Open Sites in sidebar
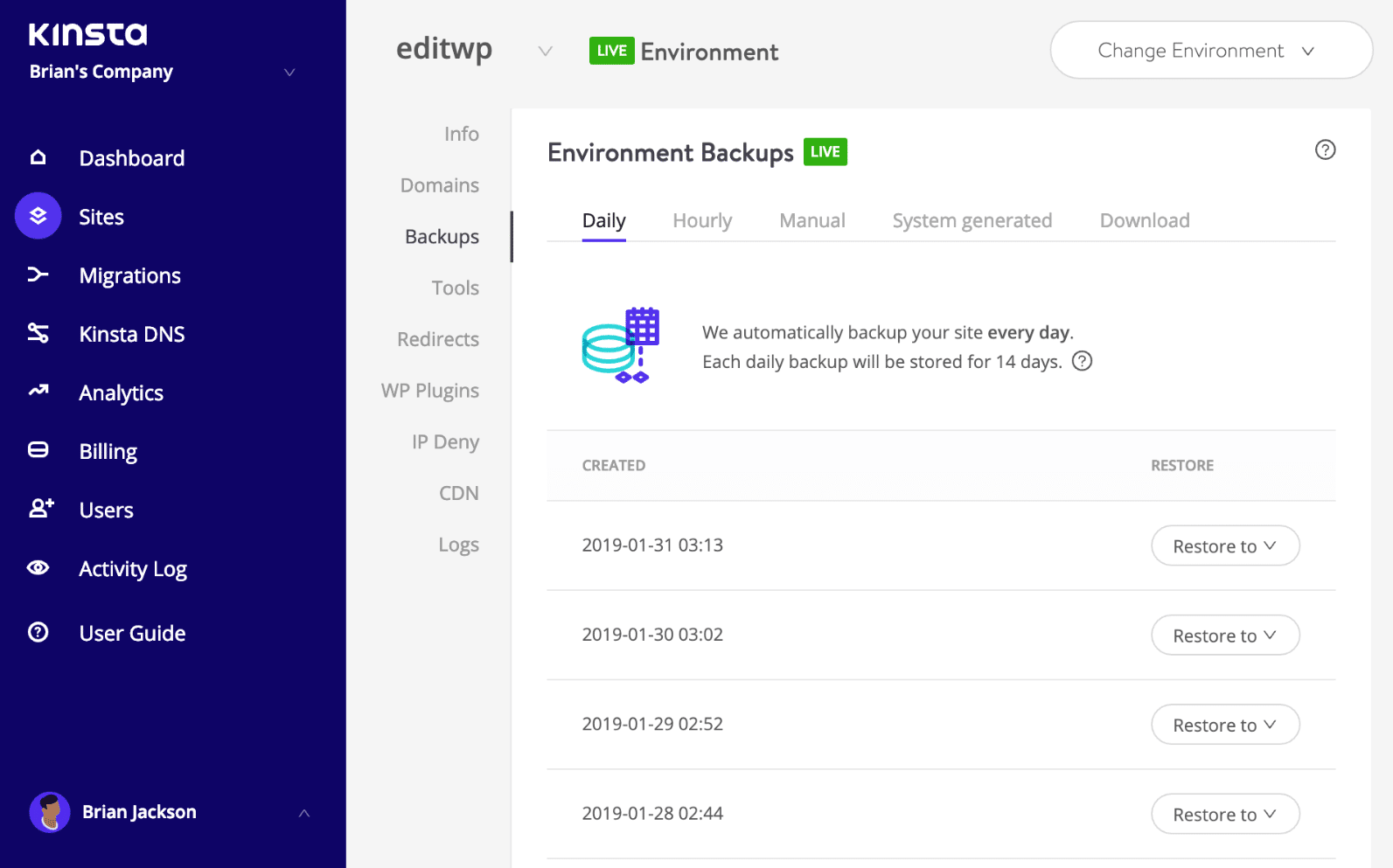Screen dimensions: 1393x868 point(101,217)
